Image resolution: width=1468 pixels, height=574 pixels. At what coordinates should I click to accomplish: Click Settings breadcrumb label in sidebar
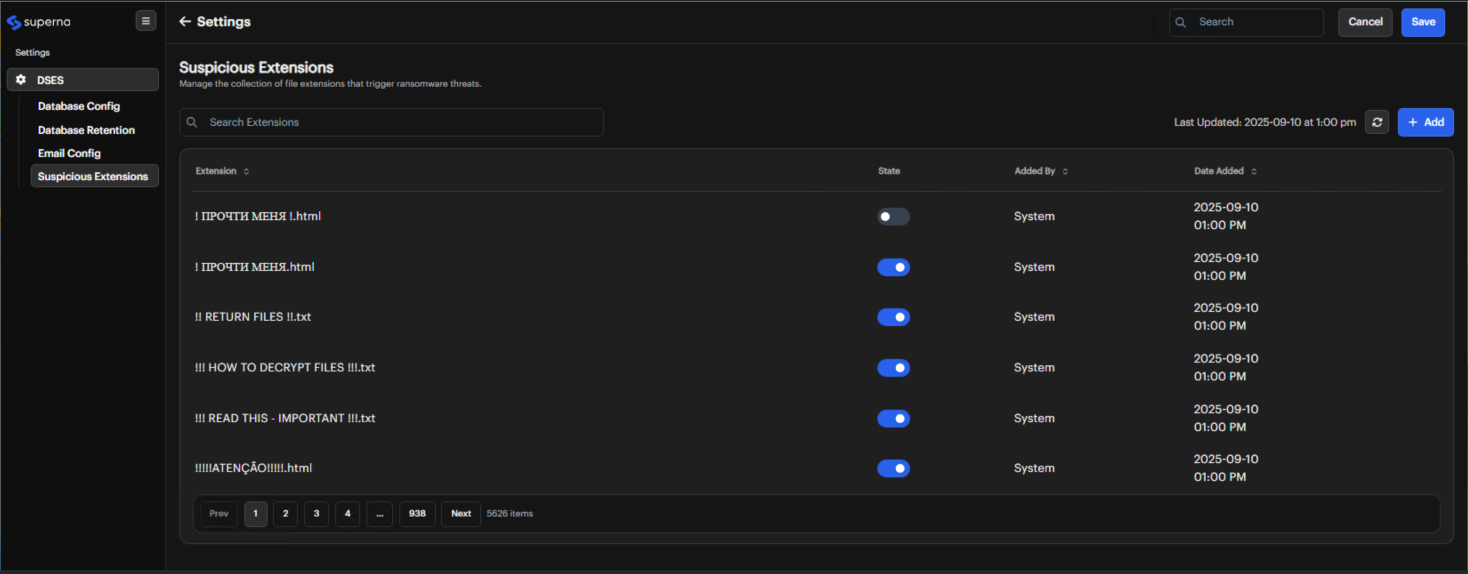click(x=32, y=52)
